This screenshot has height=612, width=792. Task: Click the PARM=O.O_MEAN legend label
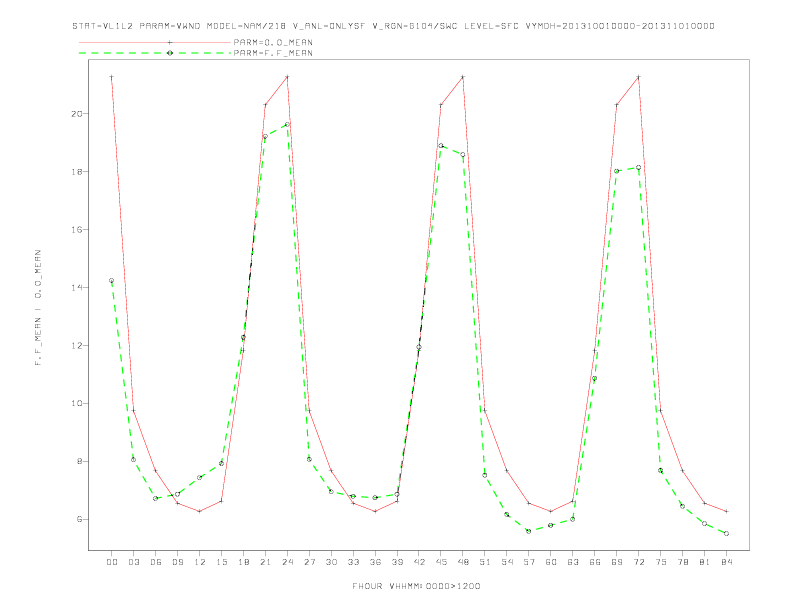273,42
